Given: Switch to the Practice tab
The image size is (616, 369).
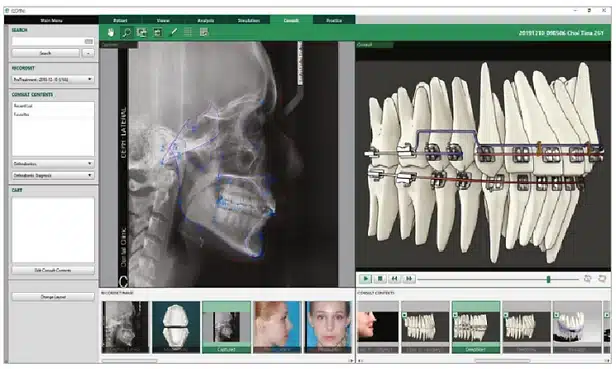Looking at the screenshot, I should 334,20.
